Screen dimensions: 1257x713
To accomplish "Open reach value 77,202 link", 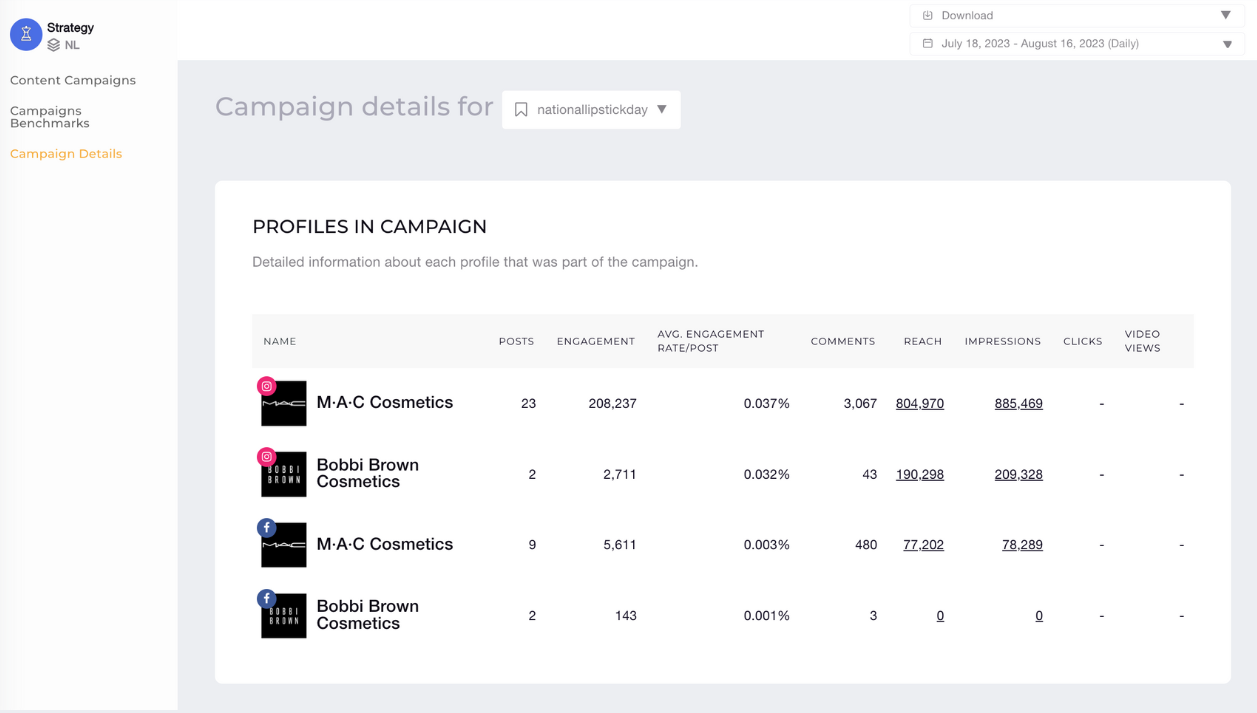I will pyautogui.click(x=923, y=545).
